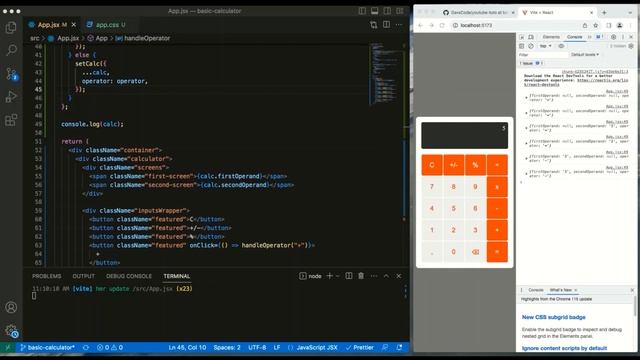Reload the localhost page in browser
Screen dimensions: 640x360
click(x=442, y=25)
